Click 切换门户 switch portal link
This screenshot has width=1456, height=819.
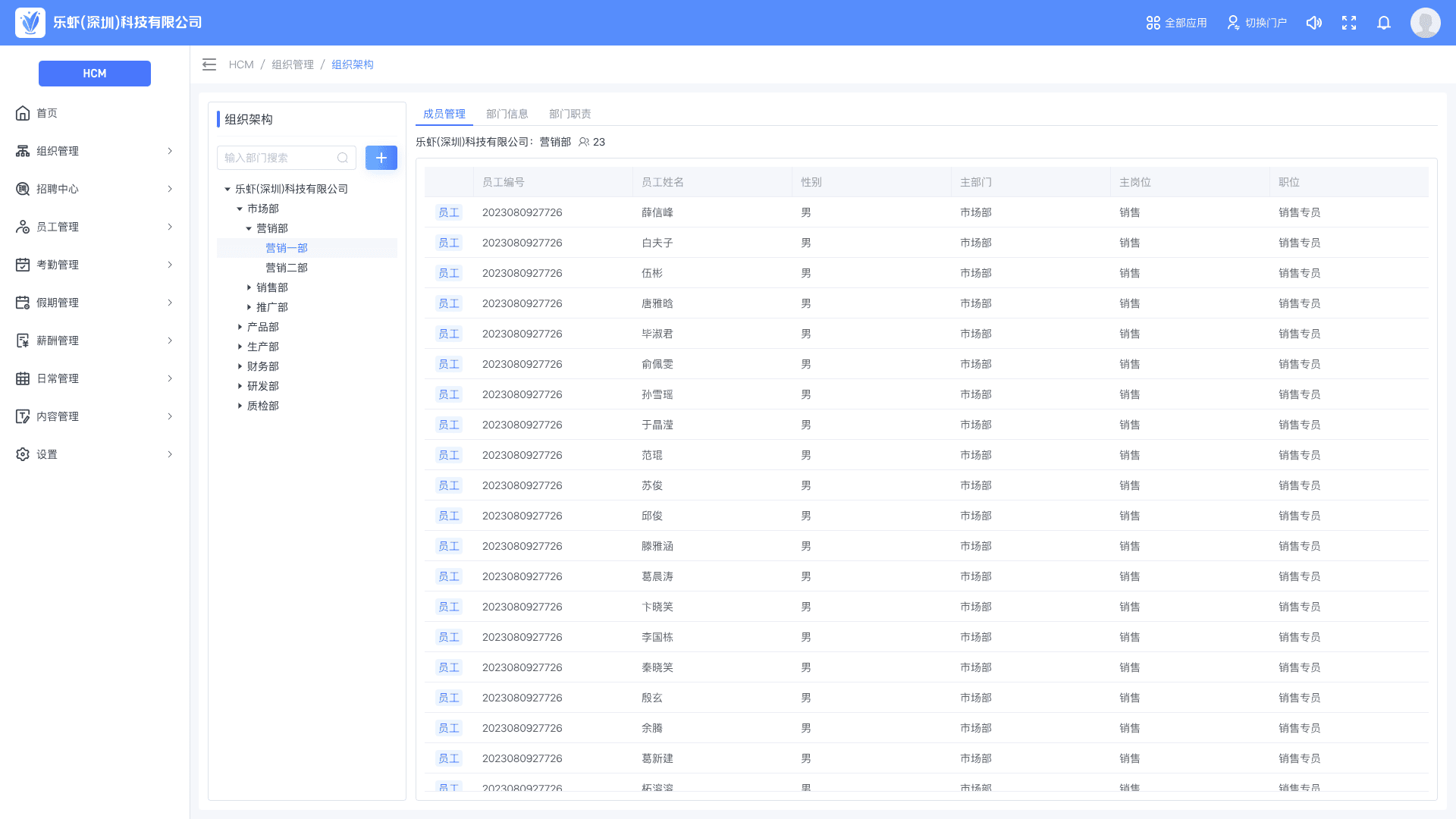(1257, 23)
